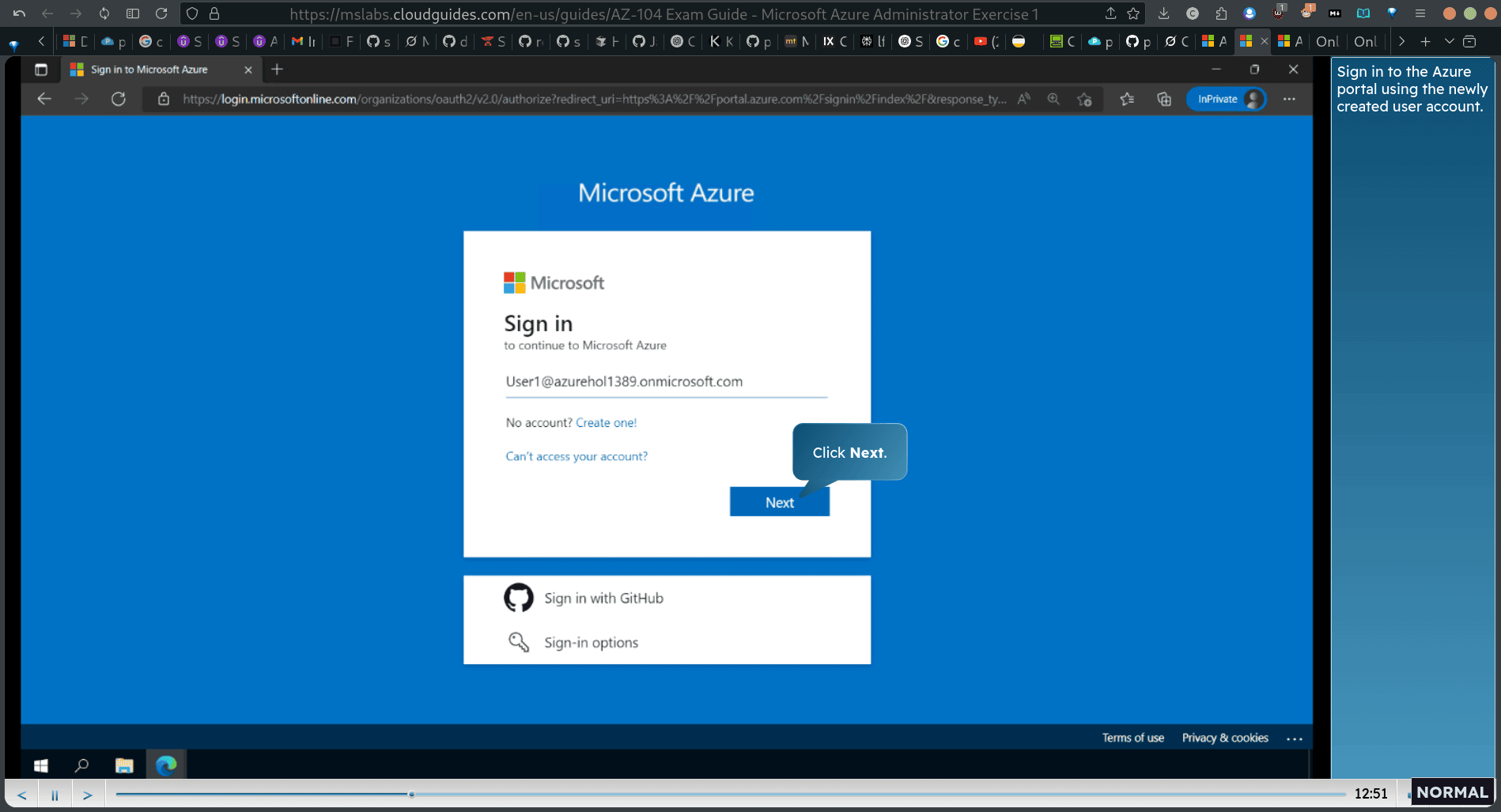Click the NORMAL mode indicator

point(1452,792)
